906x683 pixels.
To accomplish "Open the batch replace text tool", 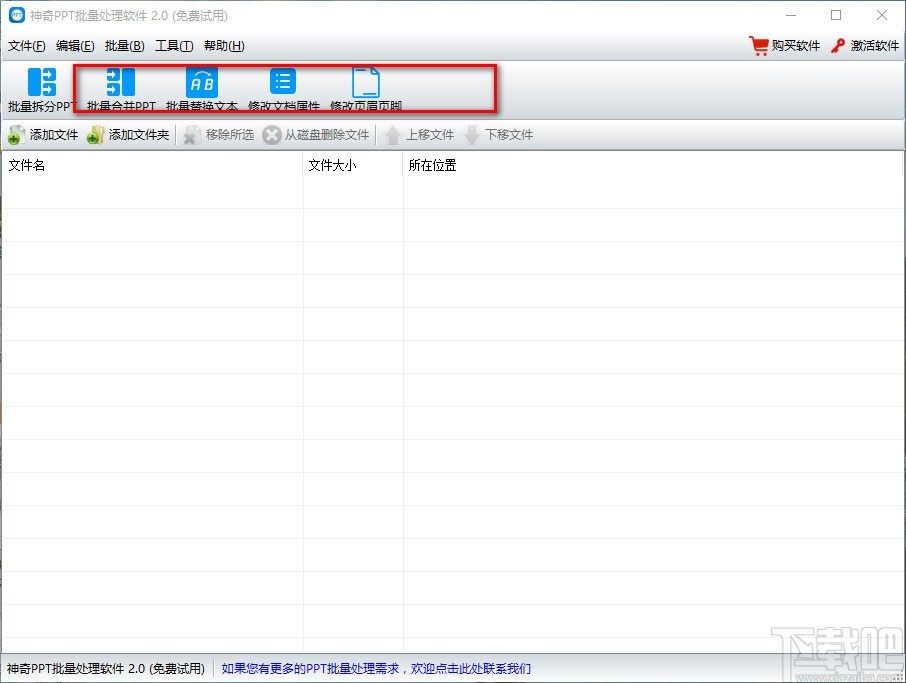I will tap(202, 89).
